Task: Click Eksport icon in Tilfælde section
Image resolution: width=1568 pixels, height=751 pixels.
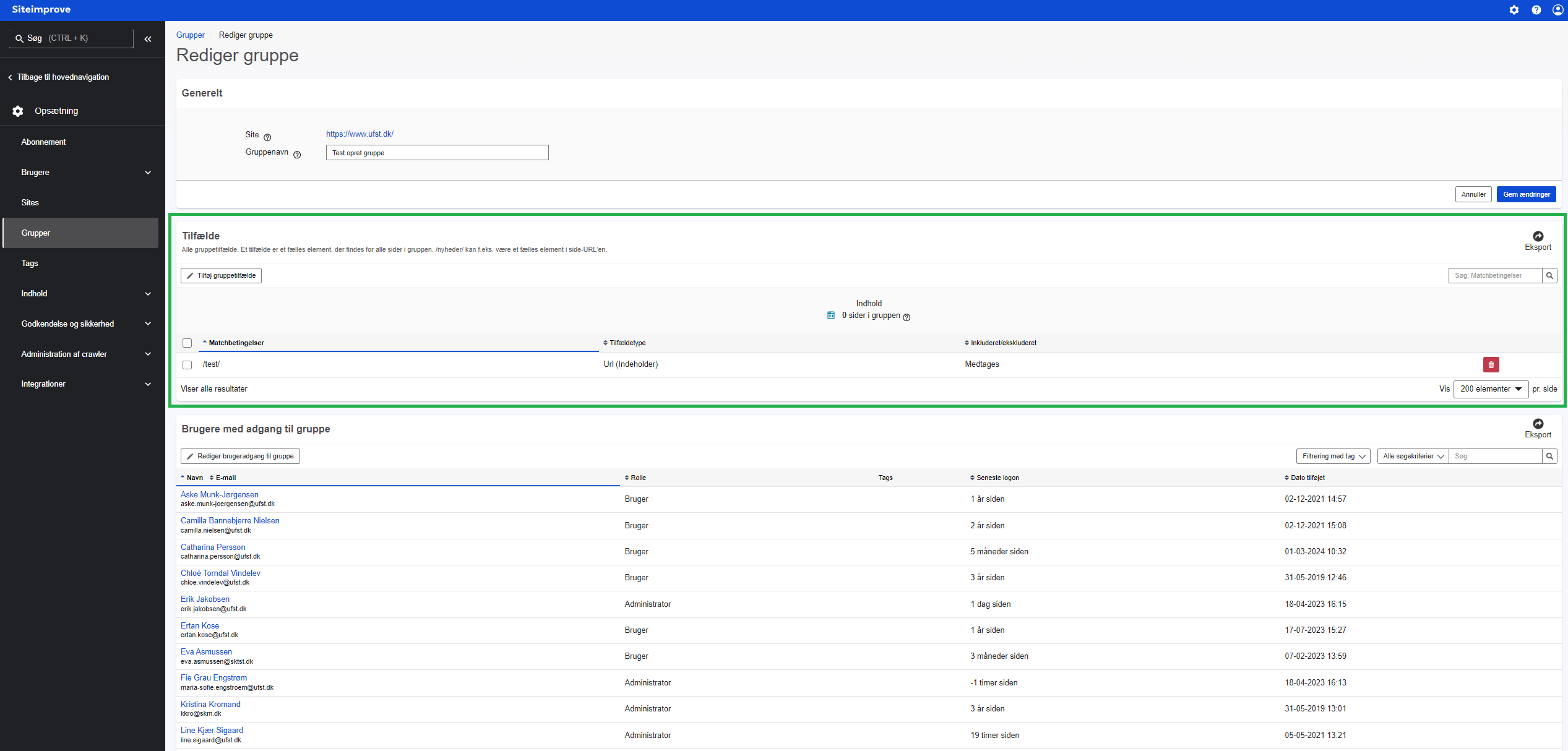Action: 1538,236
